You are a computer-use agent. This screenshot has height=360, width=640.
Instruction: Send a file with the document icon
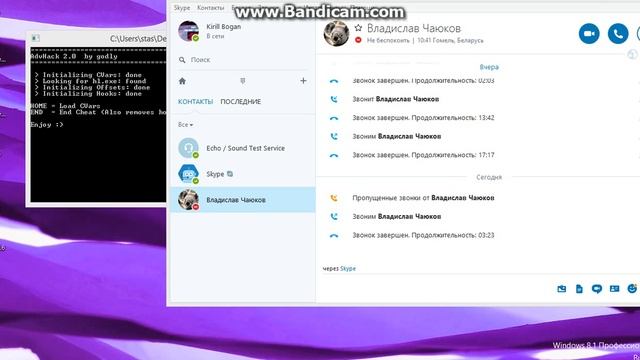tap(579, 289)
